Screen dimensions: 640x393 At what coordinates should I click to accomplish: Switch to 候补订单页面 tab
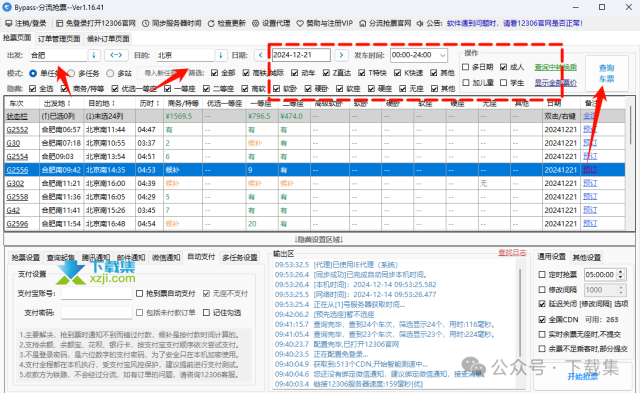pos(108,39)
